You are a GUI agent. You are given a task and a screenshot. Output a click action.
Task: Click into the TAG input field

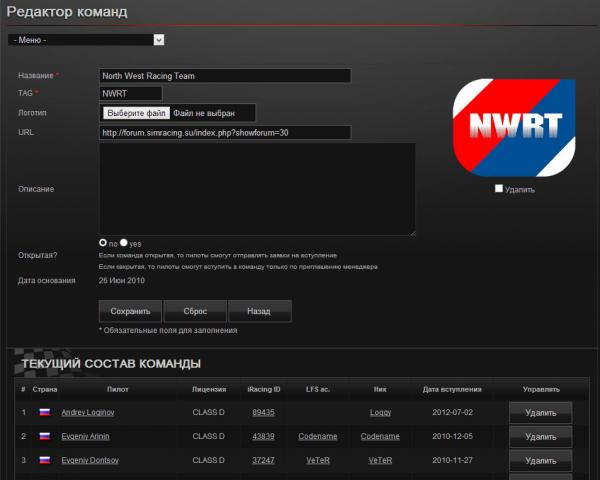click(x=130, y=94)
